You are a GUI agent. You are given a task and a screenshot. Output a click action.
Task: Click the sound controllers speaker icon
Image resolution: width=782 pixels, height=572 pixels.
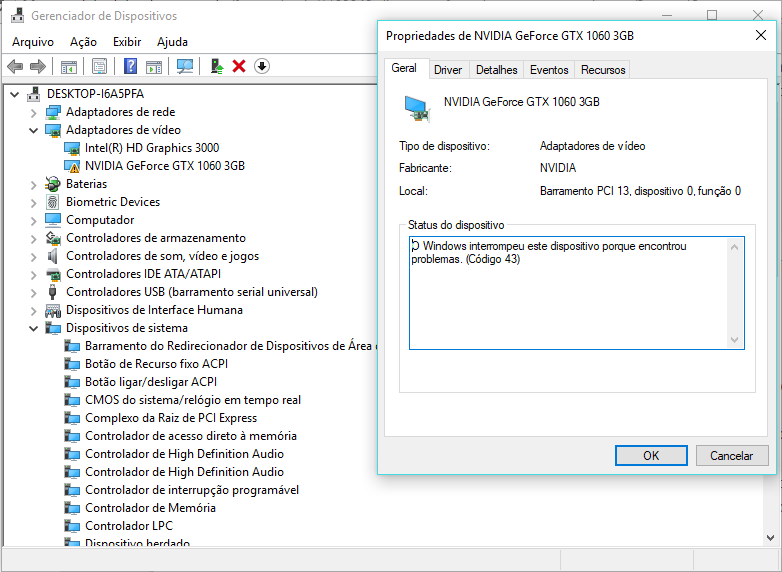click(53, 256)
